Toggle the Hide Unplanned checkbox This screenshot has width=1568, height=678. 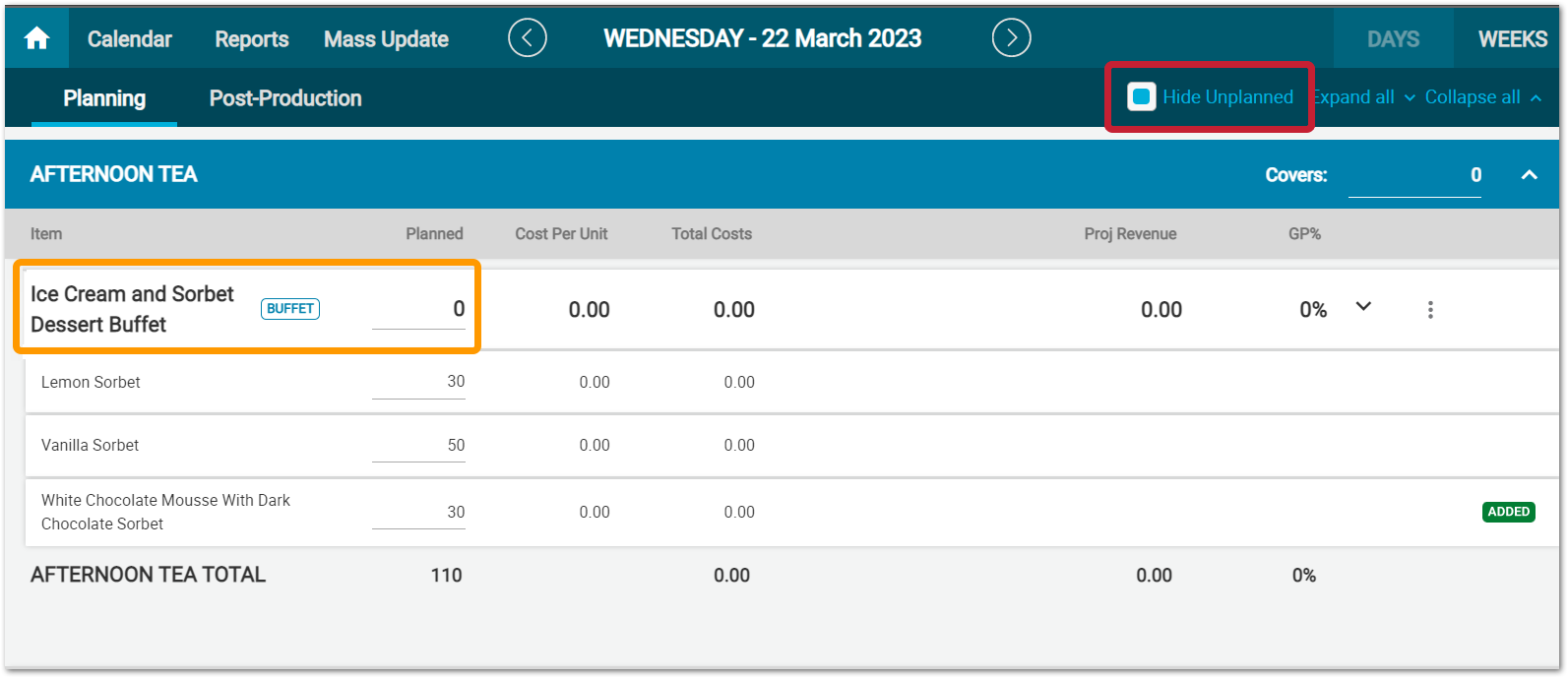coord(1142,96)
